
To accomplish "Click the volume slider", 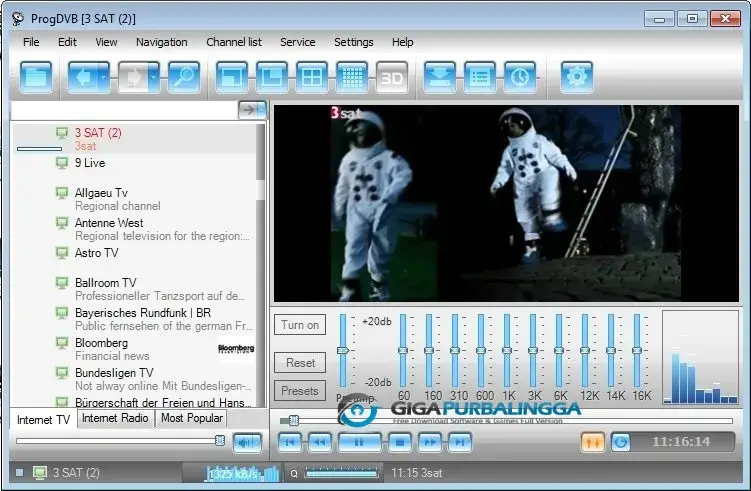I will (x=120, y=440).
